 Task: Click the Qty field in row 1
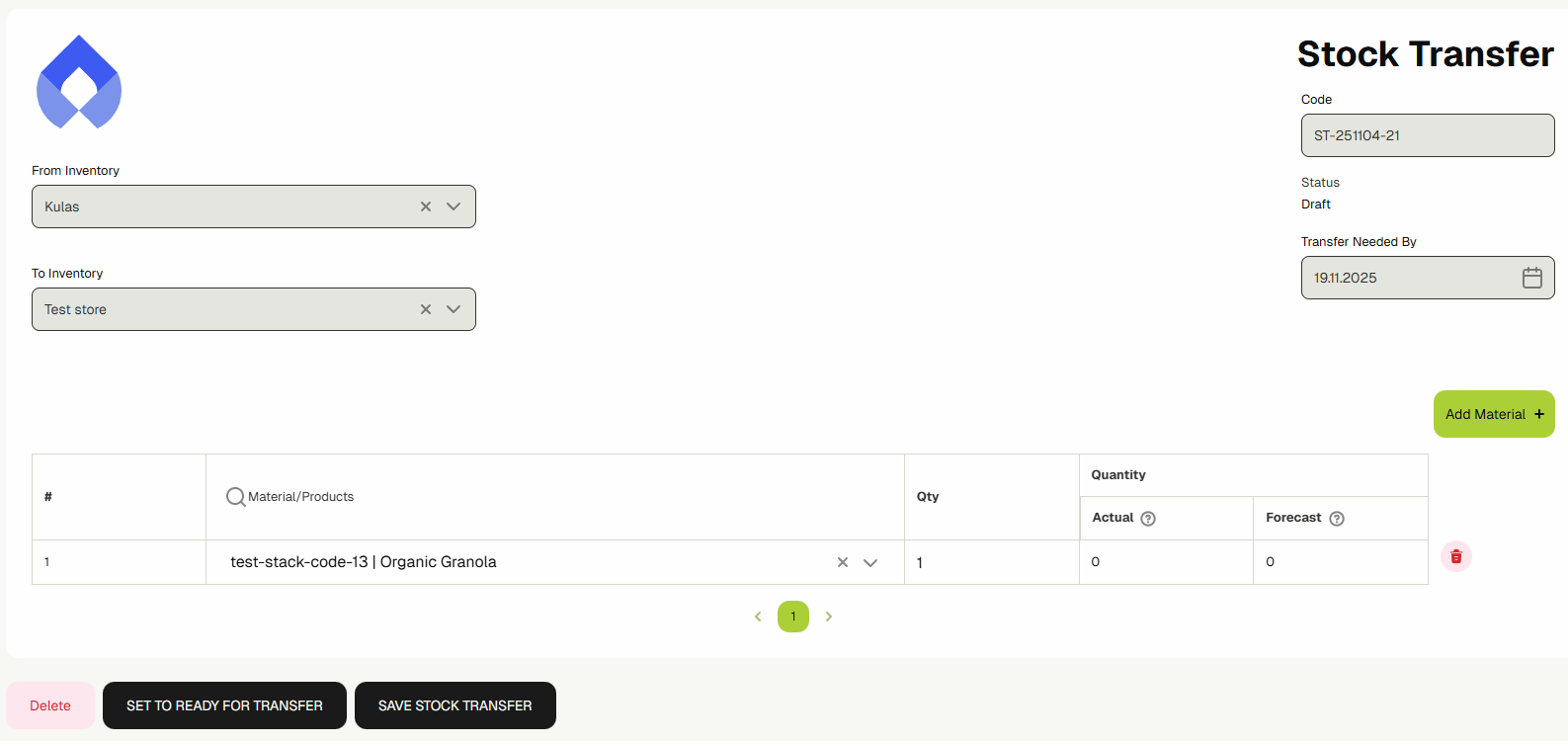pyautogui.click(x=990, y=562)
